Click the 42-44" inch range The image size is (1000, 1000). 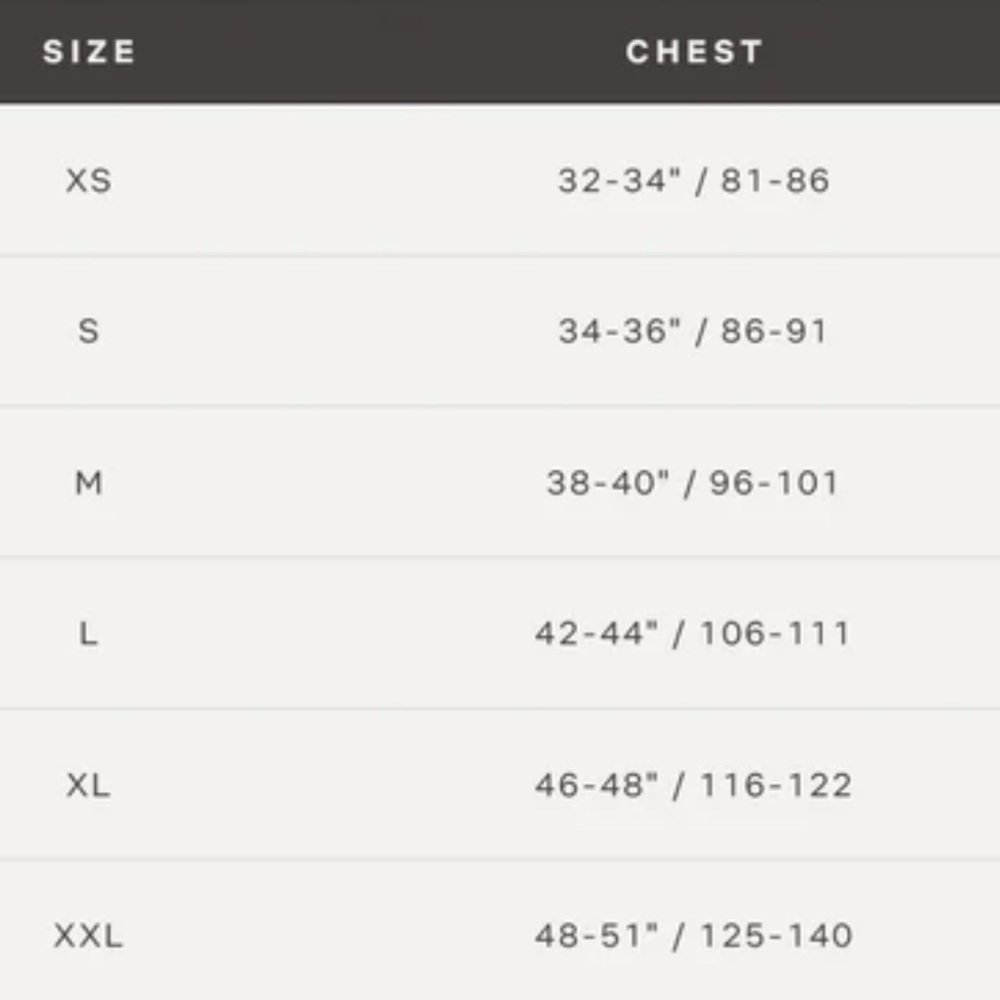click(596, 634)
